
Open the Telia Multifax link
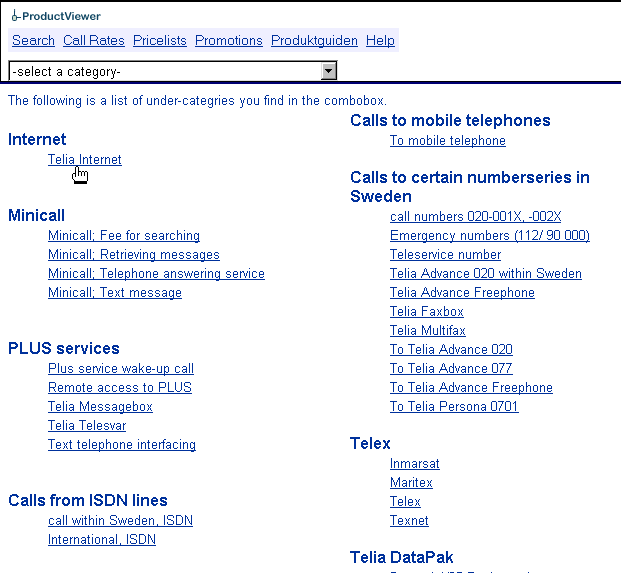428,330
